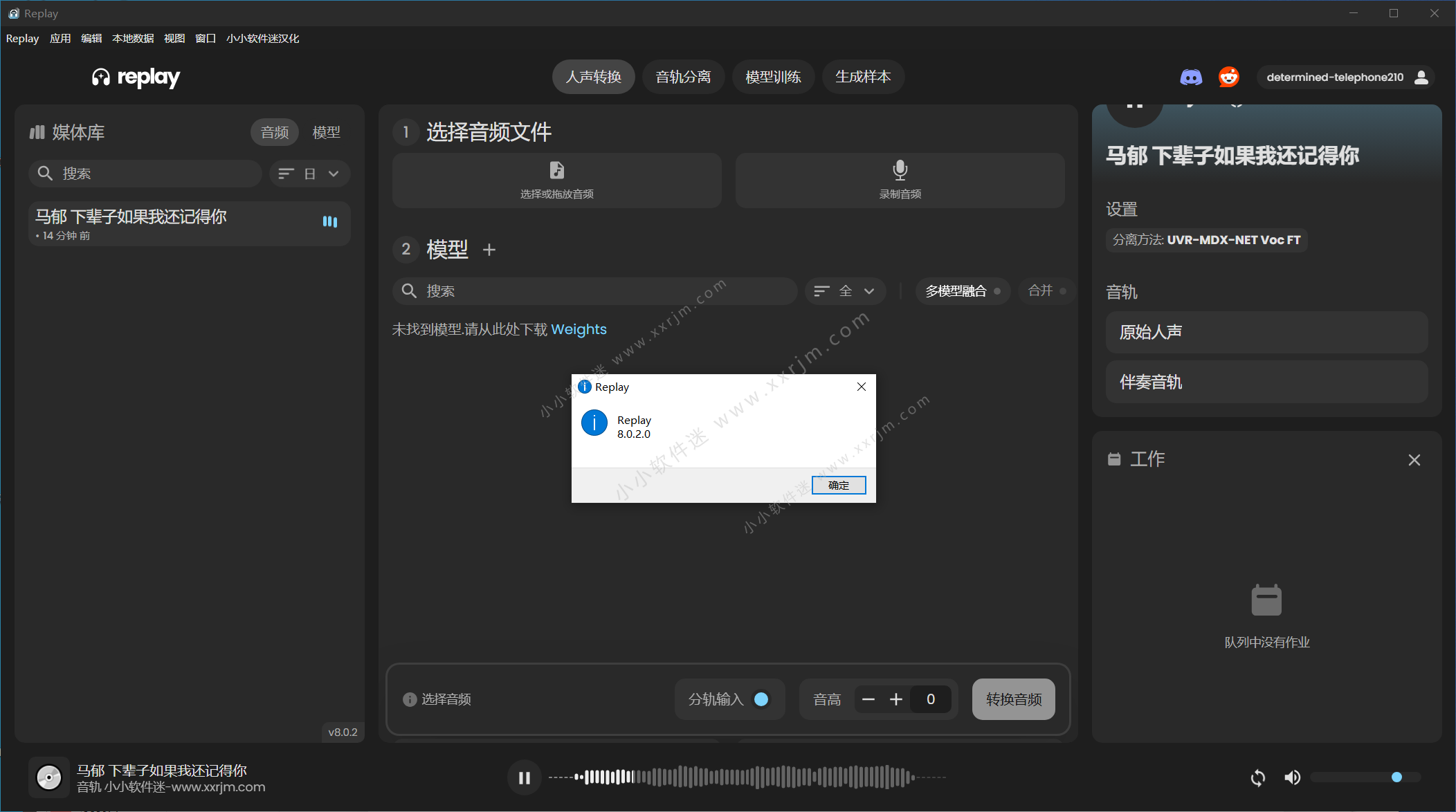Screen dimensions: 1456x812
Task: Open the Replay menu
Action: [x=22, y=39]
